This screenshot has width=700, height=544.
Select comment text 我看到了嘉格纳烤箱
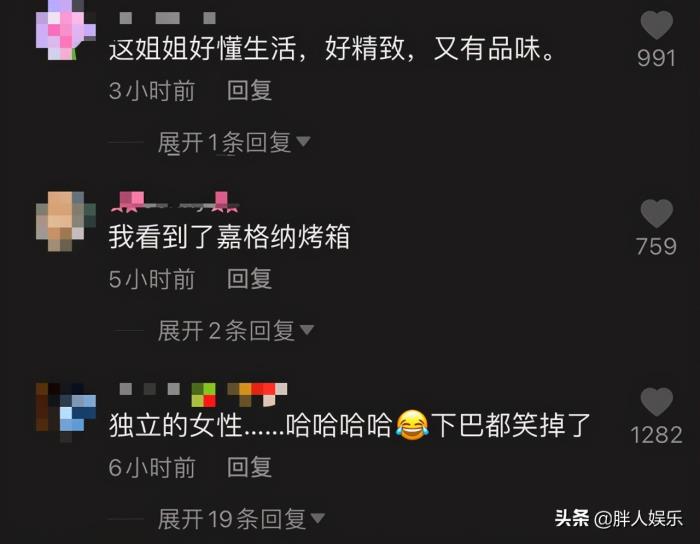coord(229,237)
